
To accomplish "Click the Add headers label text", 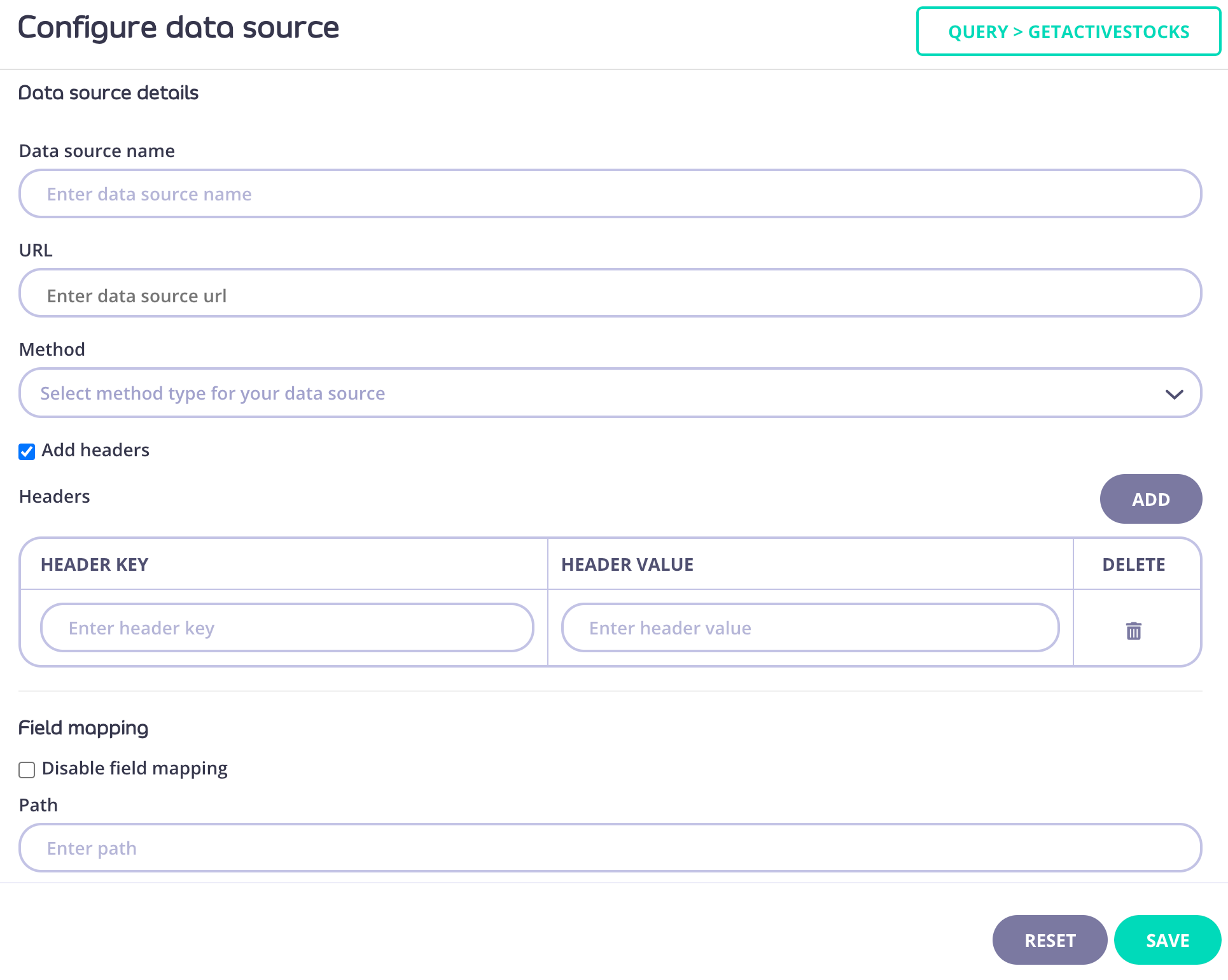I will 95,450.
